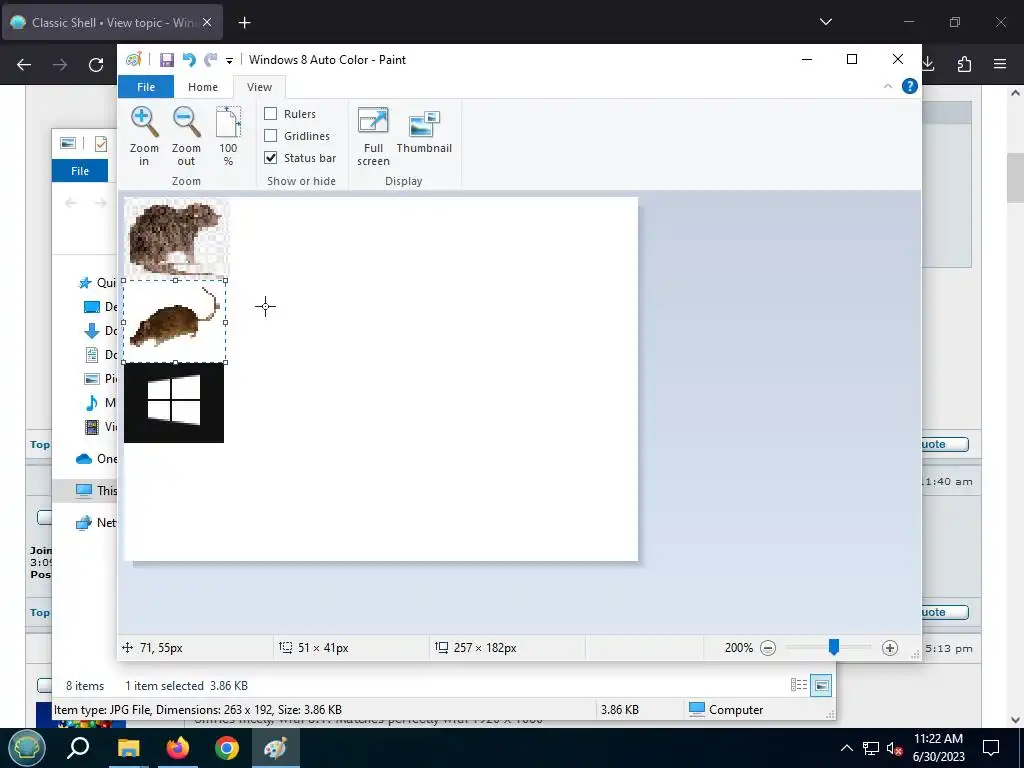Viewport: 1024px width, 768px height.
Task: Go back in the browser
Action: pos(24,64)
